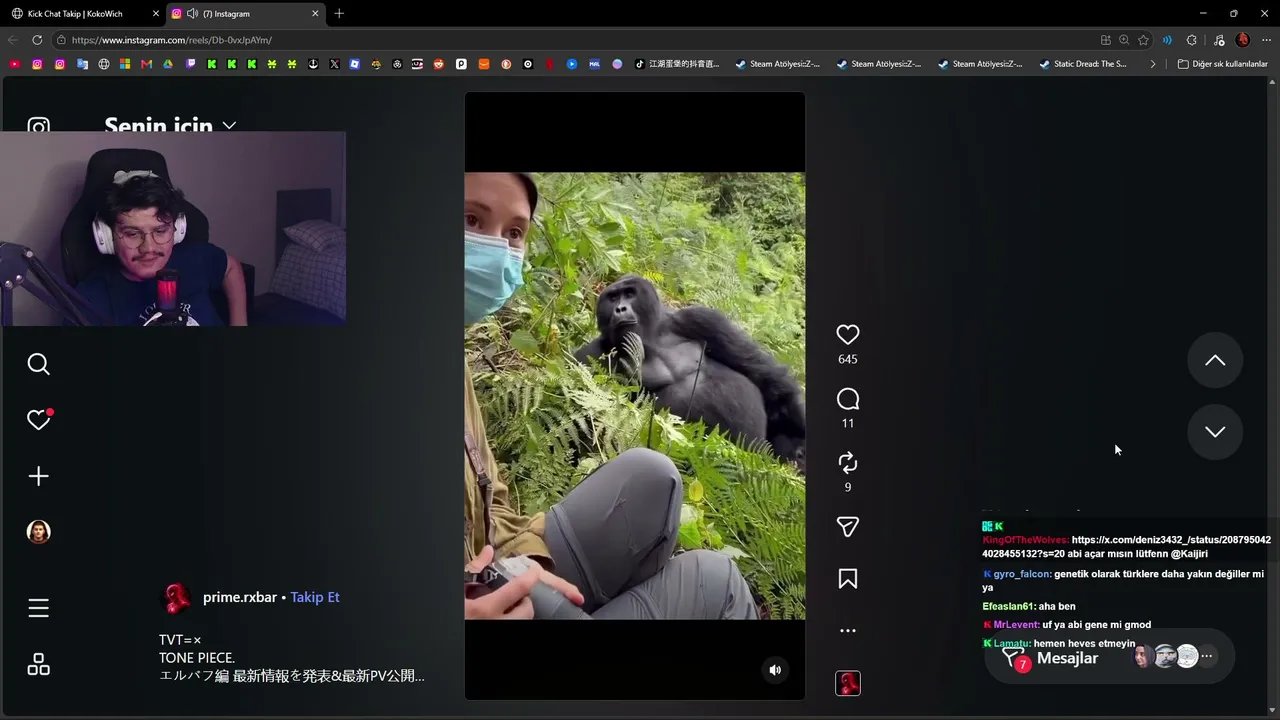Screen dimensions: 1280x720
Task: Open the Google Translate bookmark
Action: click(82, 64)
